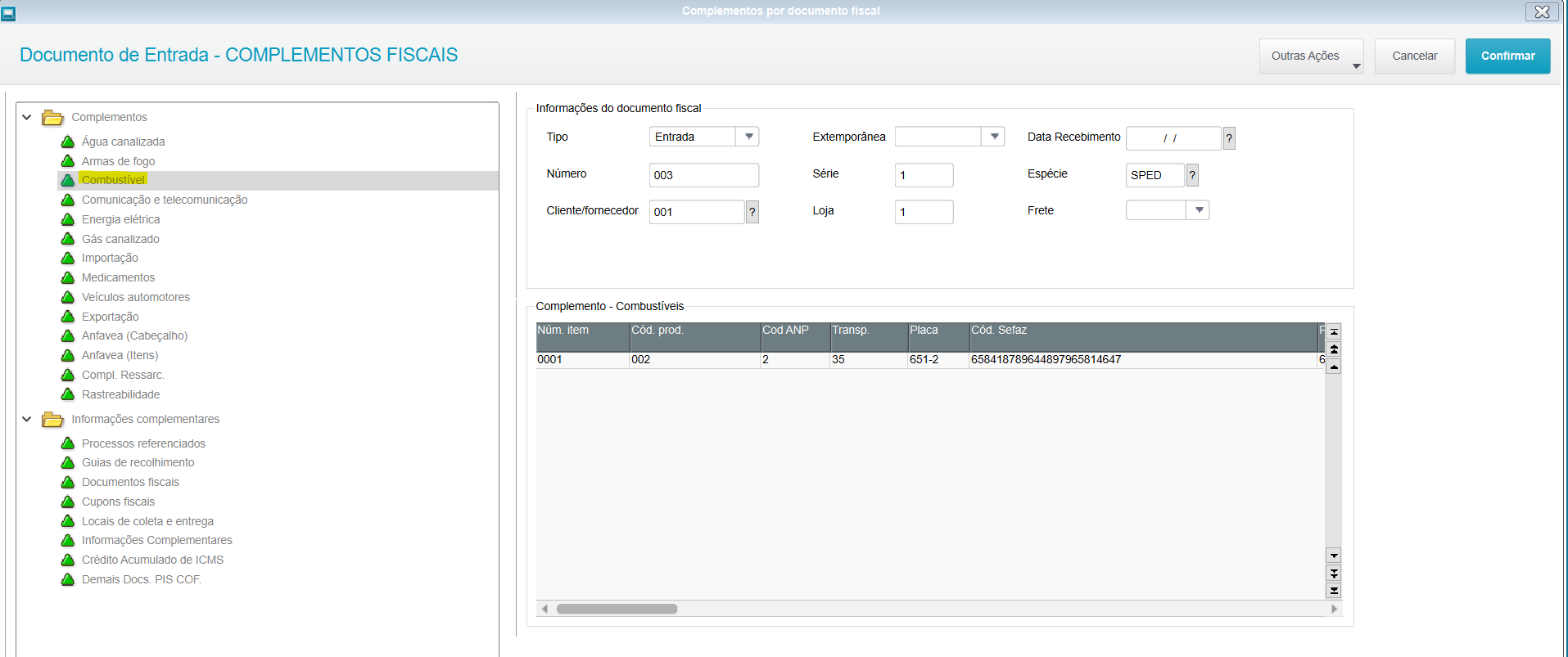Click the green icon beside Importação
Screen dimensions: 1568x657
pos(68,258)
